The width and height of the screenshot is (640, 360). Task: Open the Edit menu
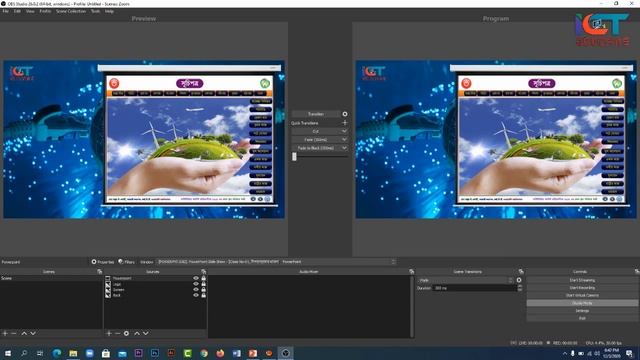pyautogui.click(x=17, y=11)
